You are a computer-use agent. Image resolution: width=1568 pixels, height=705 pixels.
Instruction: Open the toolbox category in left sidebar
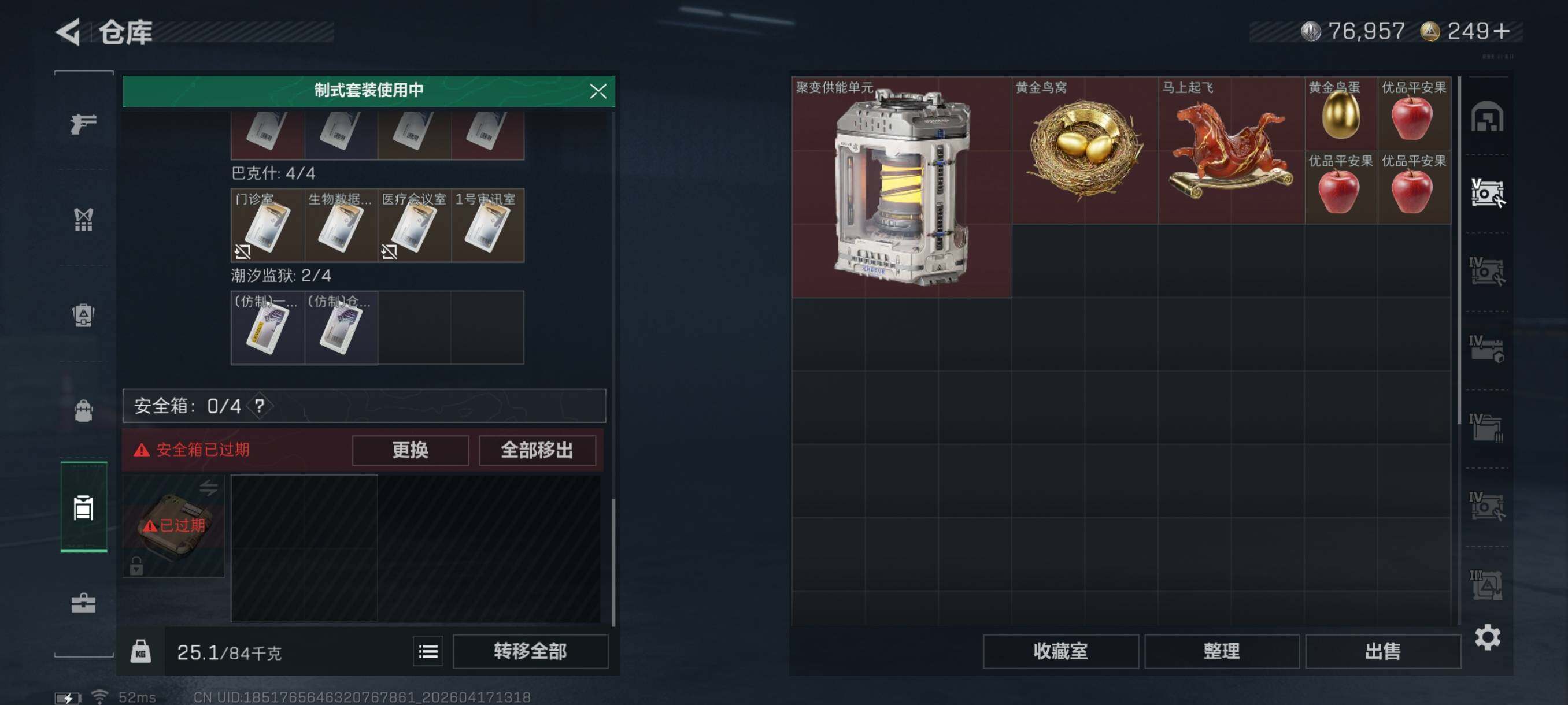(83, 603)
